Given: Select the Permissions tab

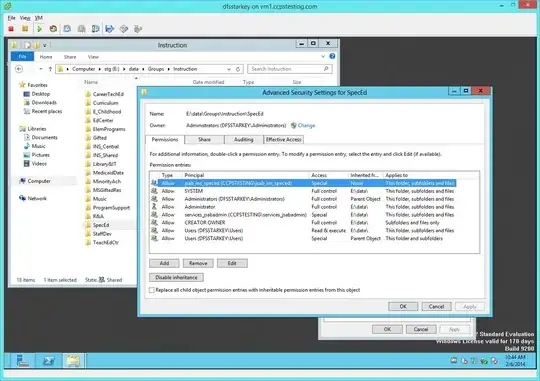Looking at the screenshot, I should pyautogui.click(x=165, y=140).
